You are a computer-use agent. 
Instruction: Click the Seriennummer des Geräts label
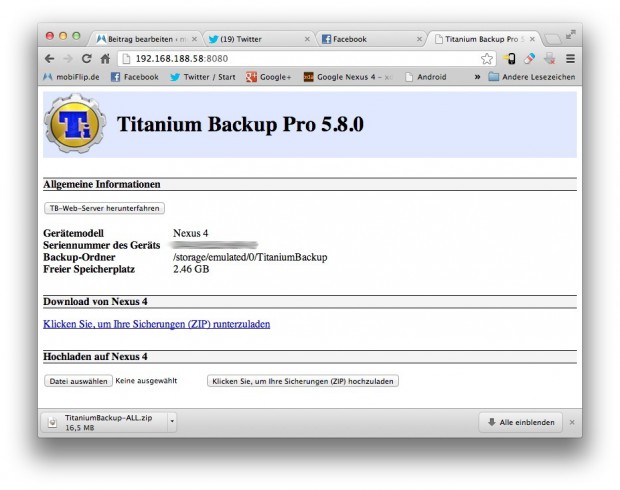point(102,245)
